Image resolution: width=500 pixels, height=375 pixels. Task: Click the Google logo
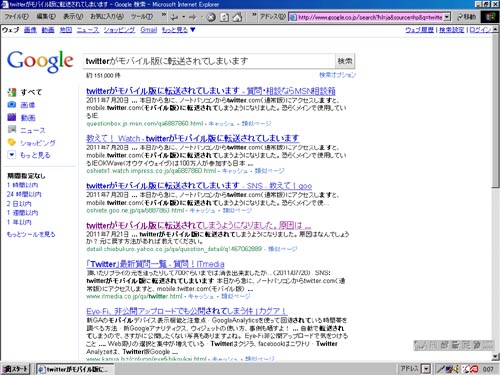40,61
